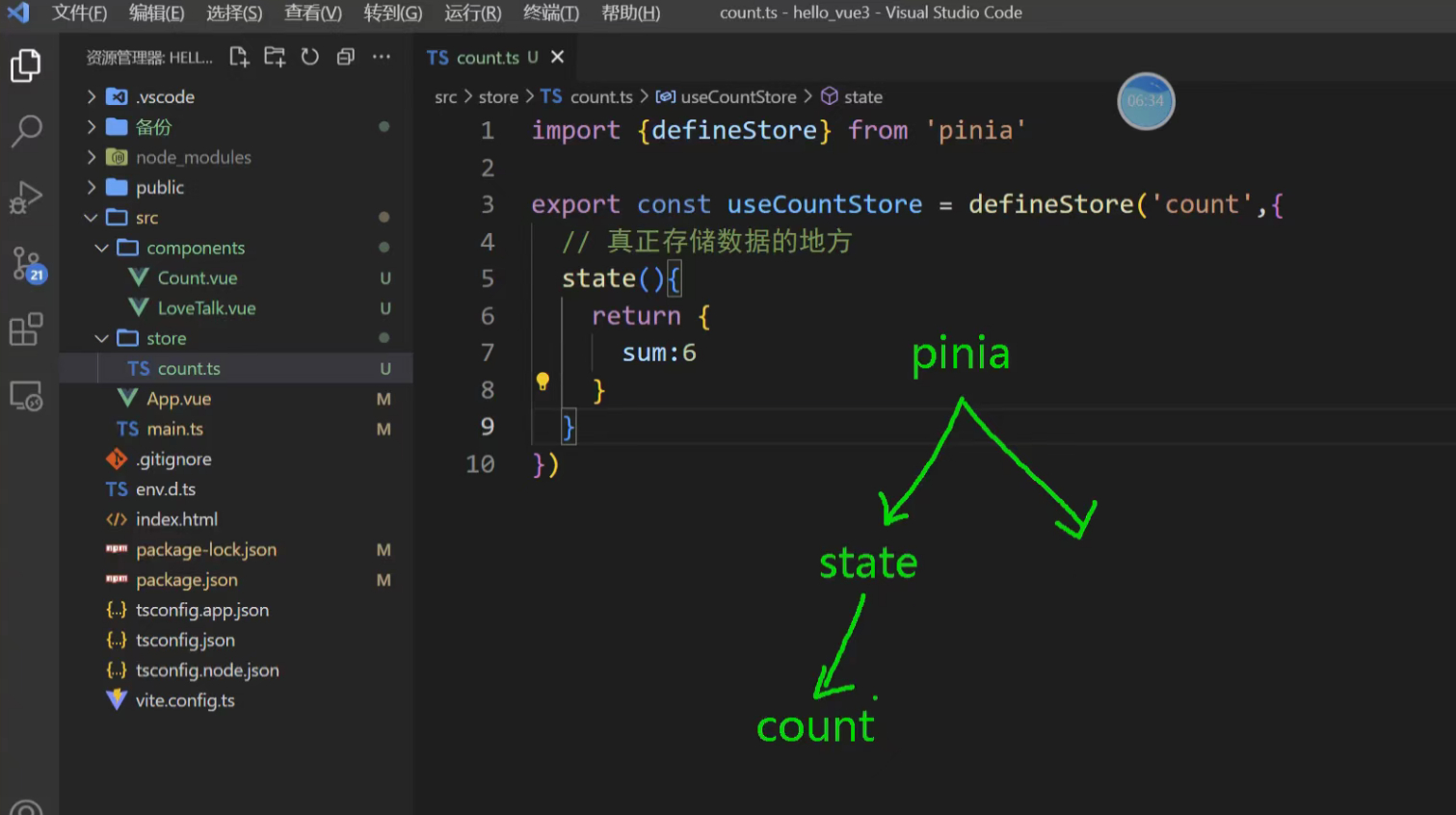
Task: Open the 终端(T) menu
Action: tap(551, 13)
